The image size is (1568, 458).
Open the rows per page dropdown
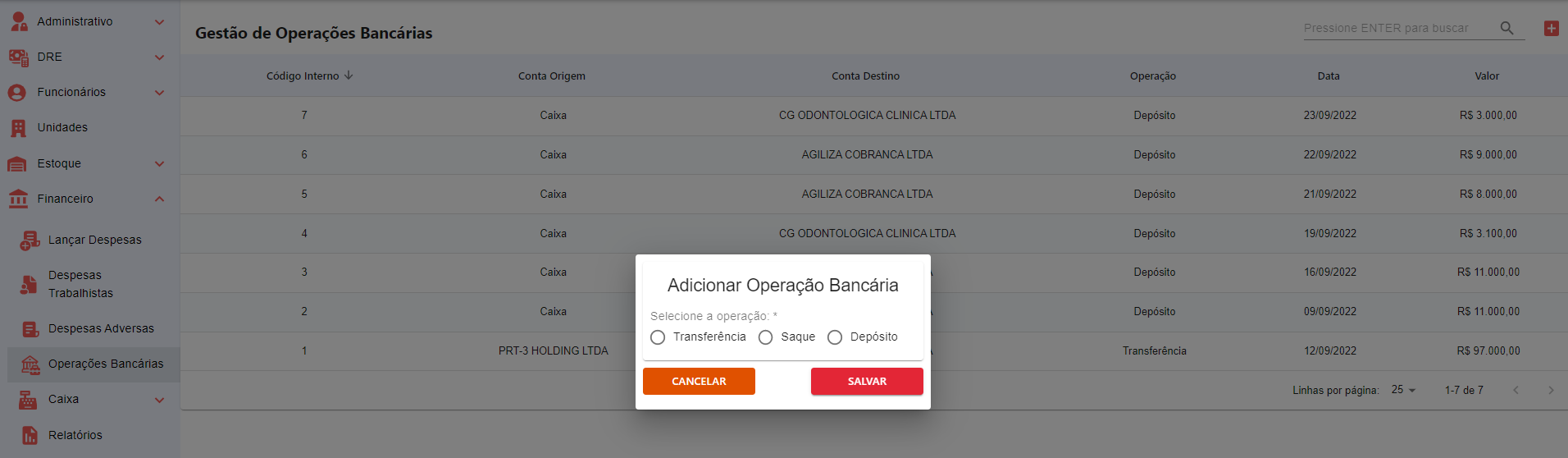(1404, 390)
